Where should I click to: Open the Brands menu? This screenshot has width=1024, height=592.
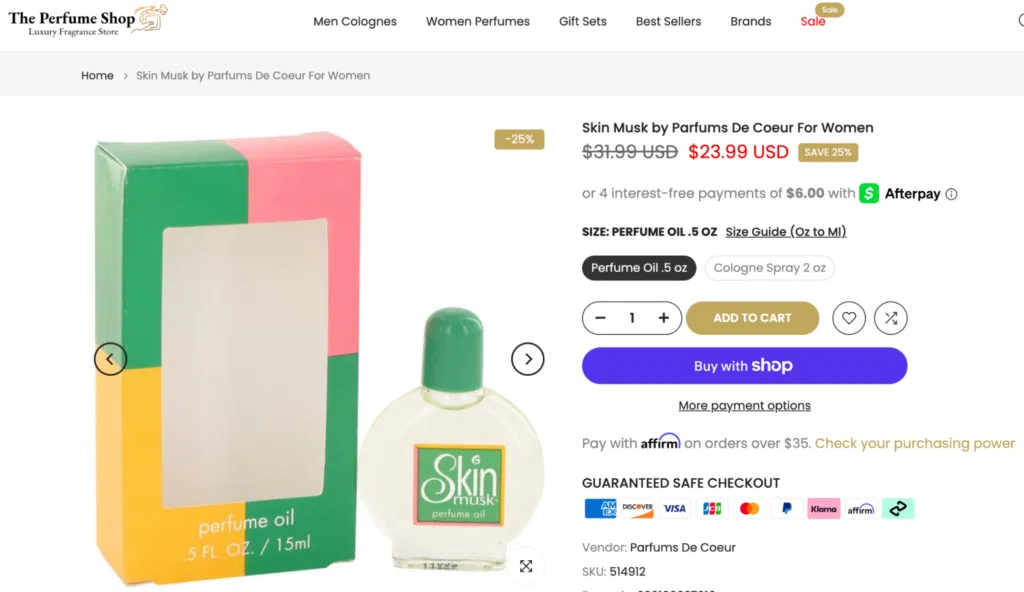point(750,21)
